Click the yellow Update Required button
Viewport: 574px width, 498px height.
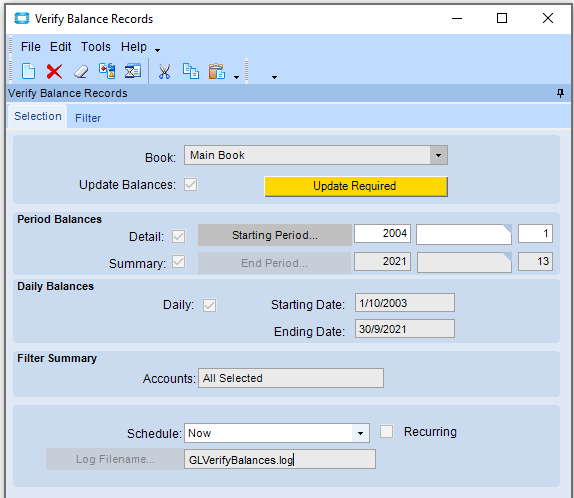[x=356, y=186]
